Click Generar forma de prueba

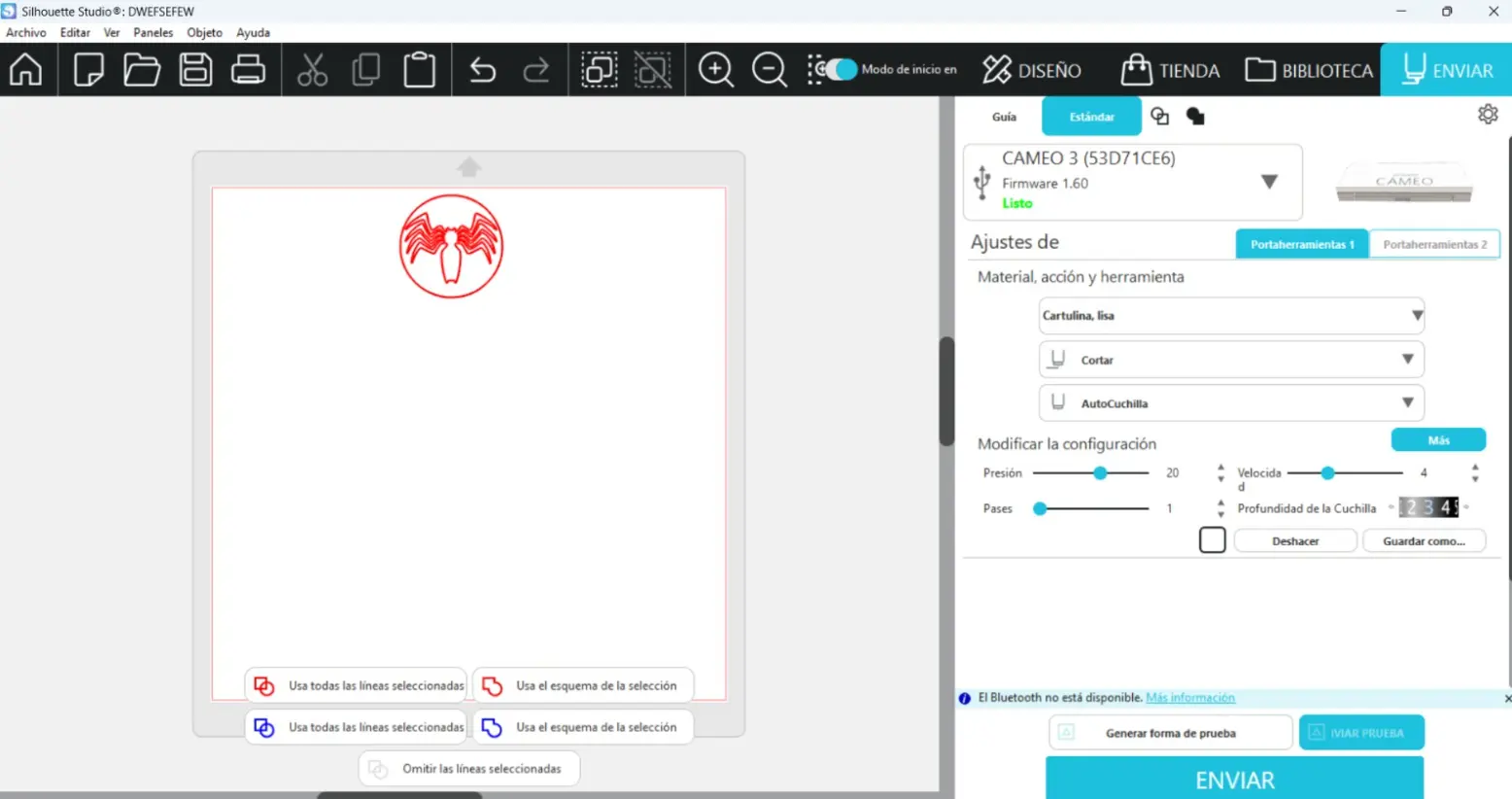[x=1171, y=733]
